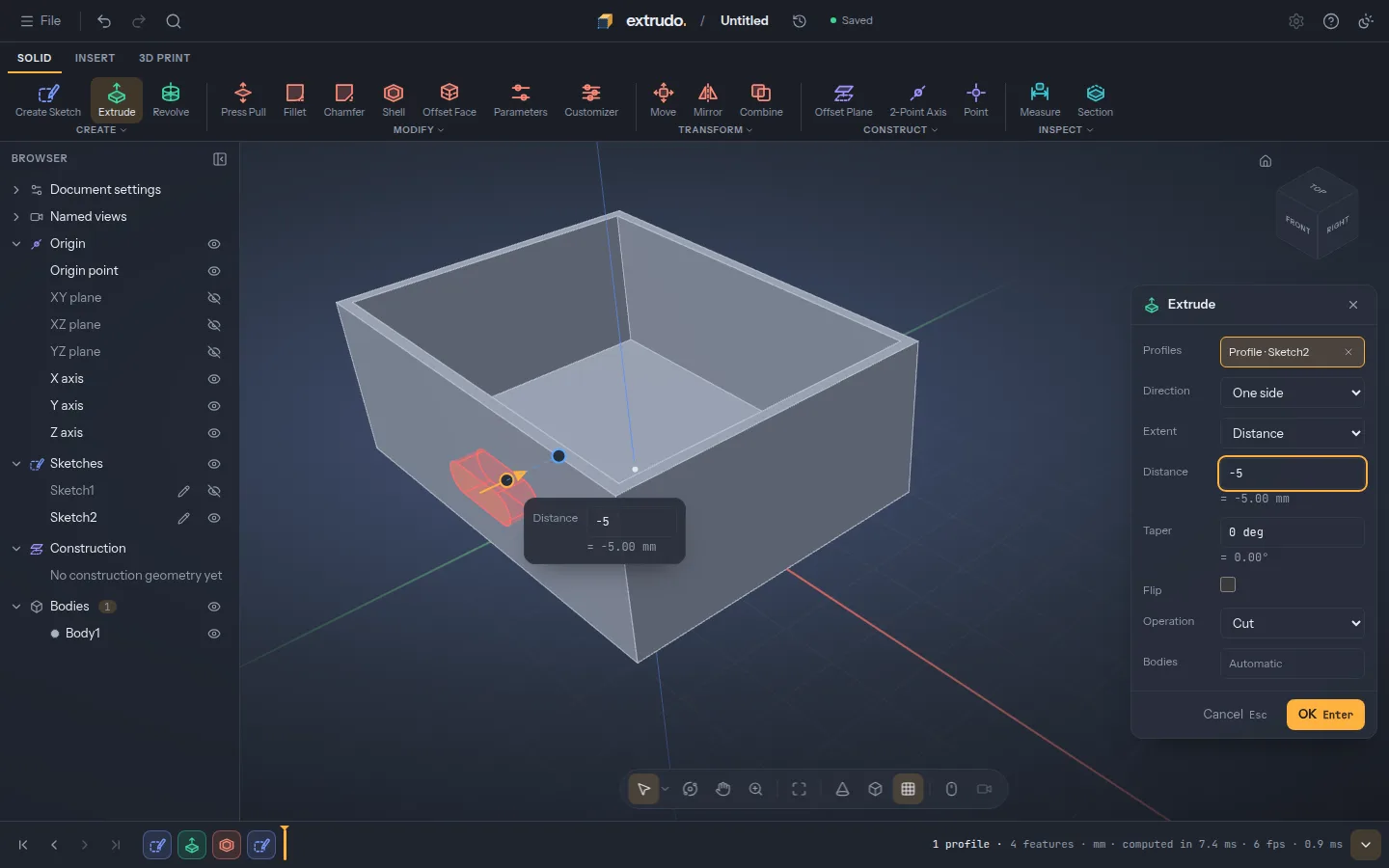1389x868 pixels.
Task: Expand Document settings node
Action: [x=16, y=190]
